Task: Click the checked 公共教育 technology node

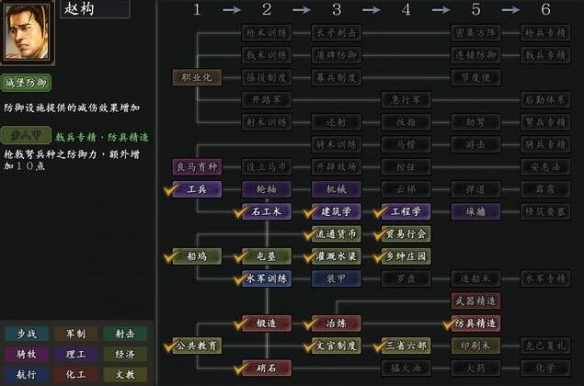Action: [x=197, y=346]
